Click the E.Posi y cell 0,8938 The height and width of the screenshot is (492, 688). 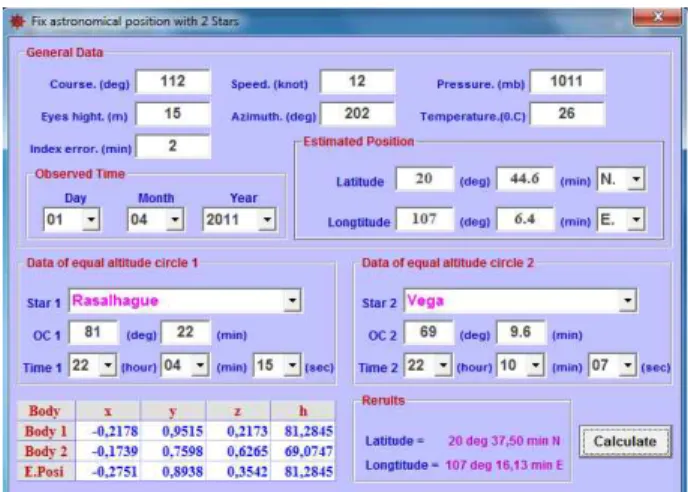coord(173,471)
